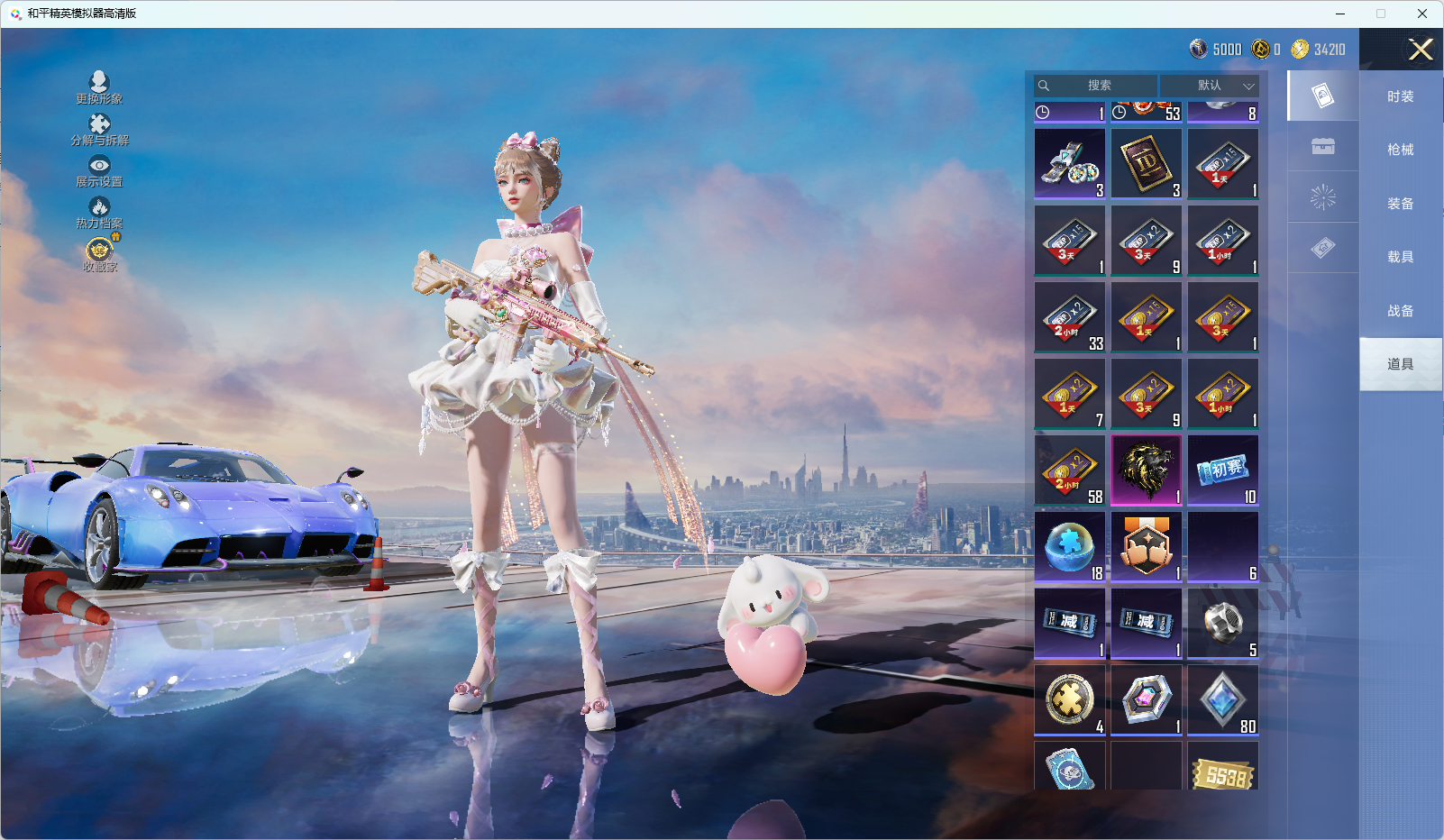Select the gold coin x2 1天 card
This screenshot has width=1444, height=840.
coord(1070,394)
